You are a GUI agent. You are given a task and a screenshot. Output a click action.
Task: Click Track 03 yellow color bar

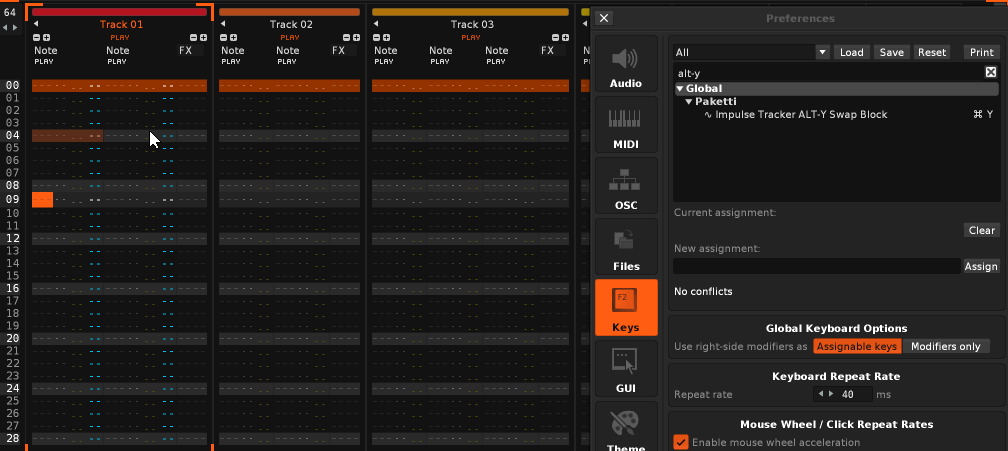[470, 12]
